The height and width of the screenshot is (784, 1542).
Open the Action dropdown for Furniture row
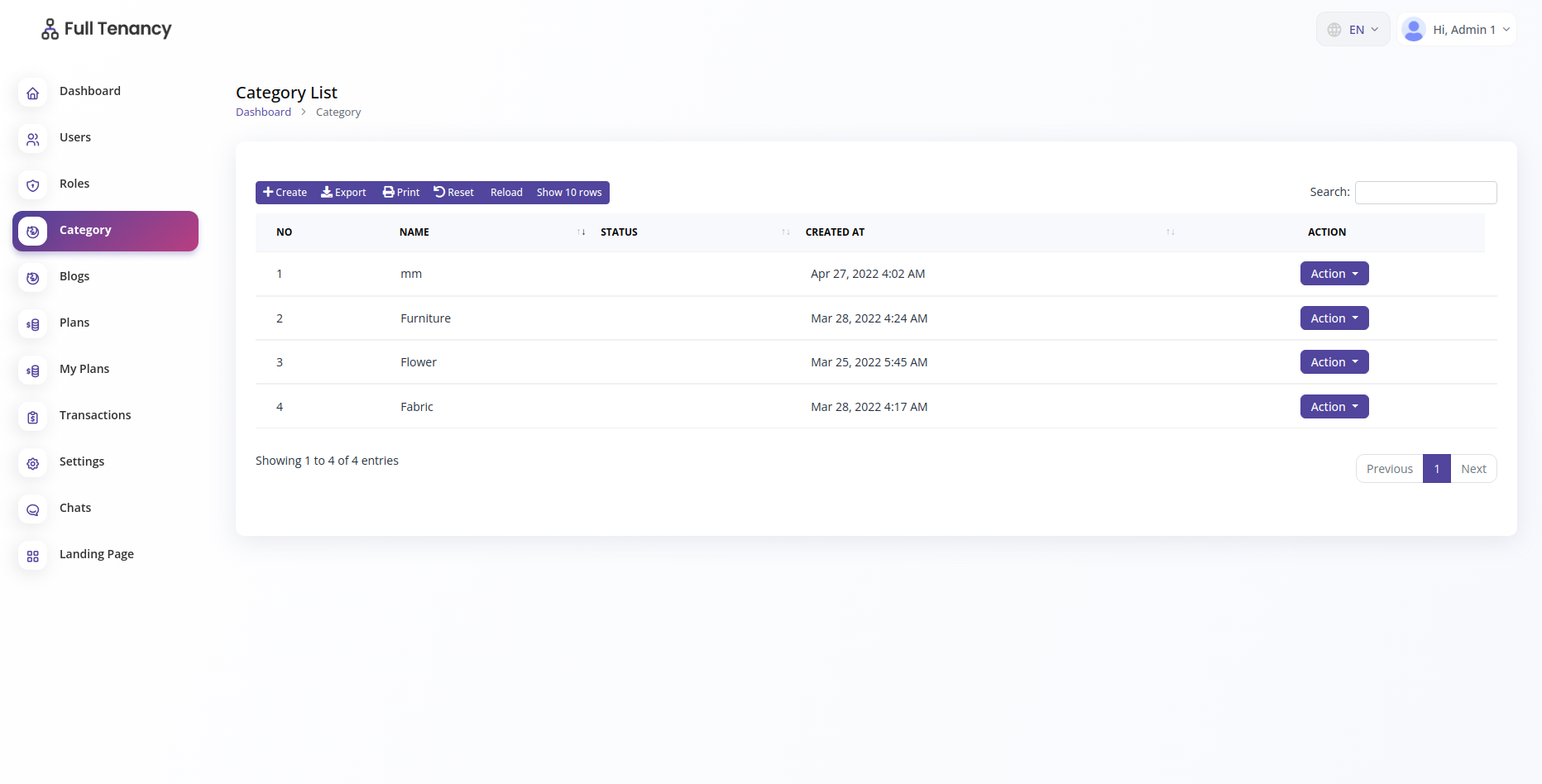point(1334,318)
